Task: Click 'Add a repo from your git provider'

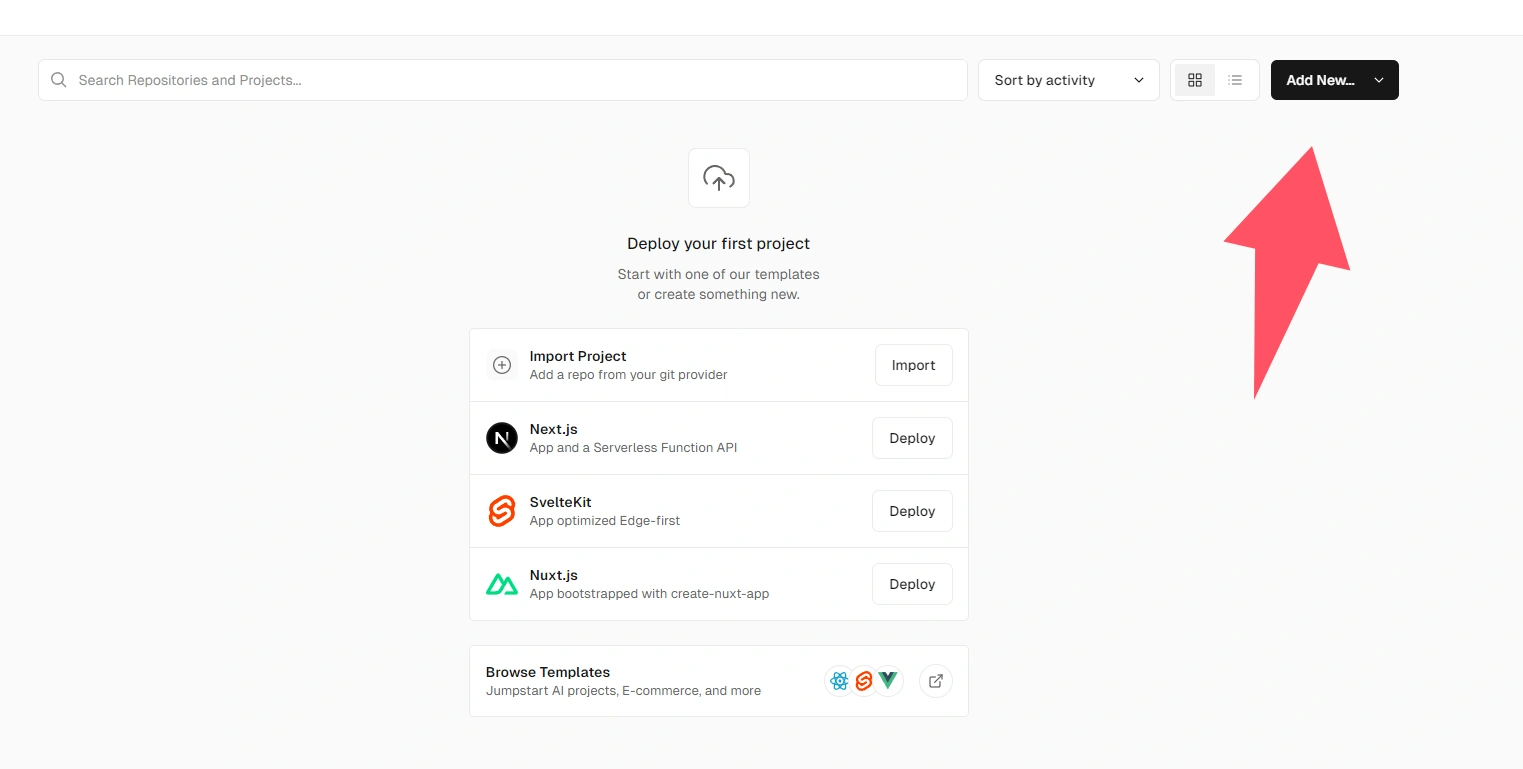Action: pyautogui.click(x=629, y=375)
